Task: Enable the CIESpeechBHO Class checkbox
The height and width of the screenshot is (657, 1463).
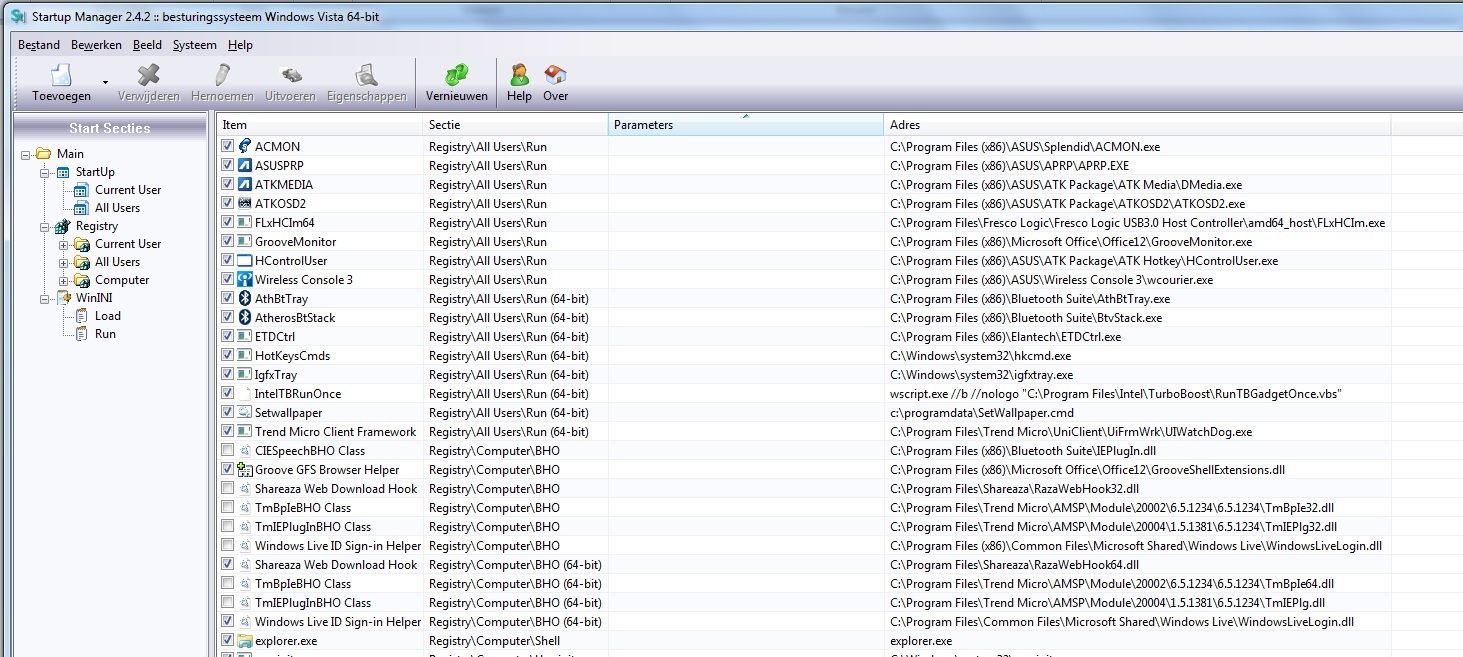Action: [x=228, y=450]
